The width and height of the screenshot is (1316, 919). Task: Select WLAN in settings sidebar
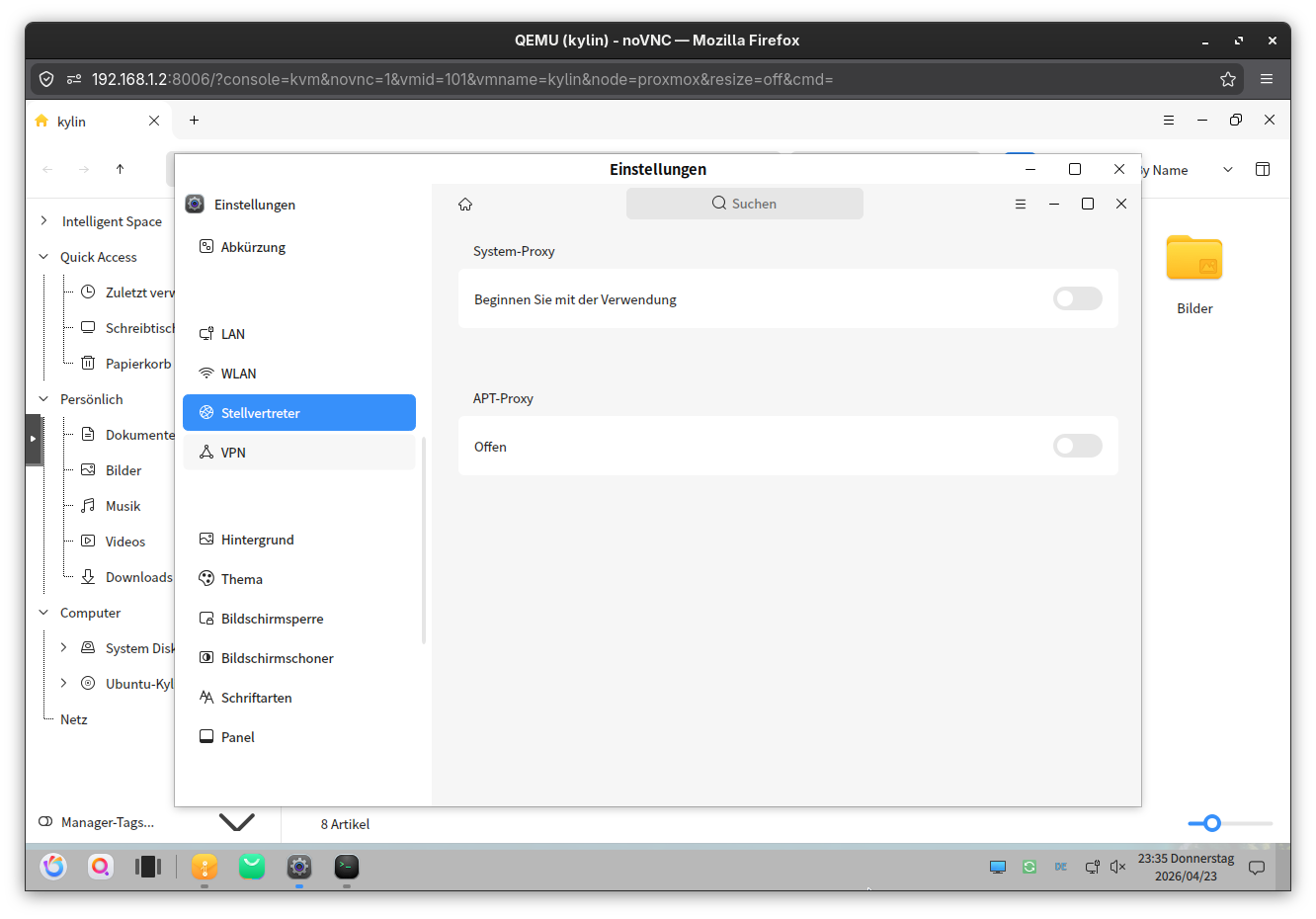pyautogui.click(x=298, y=374)
